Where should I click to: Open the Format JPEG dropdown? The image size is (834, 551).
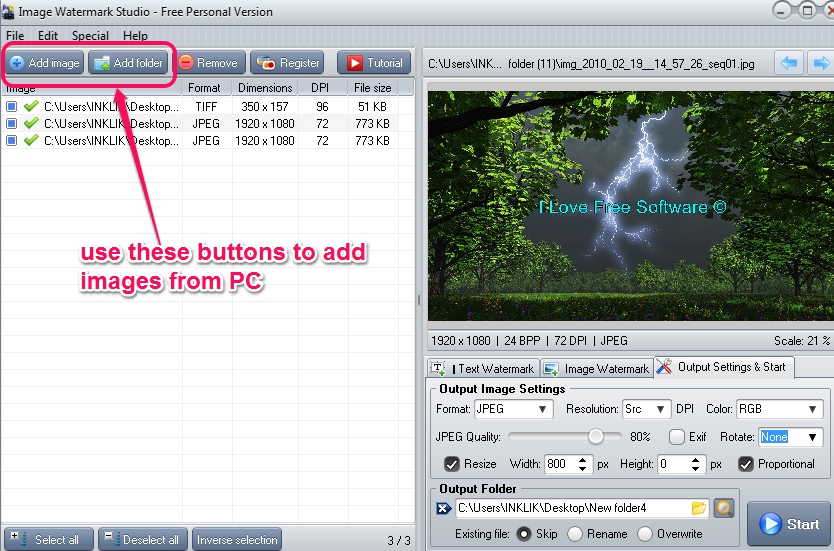click(x=513, y=409)
